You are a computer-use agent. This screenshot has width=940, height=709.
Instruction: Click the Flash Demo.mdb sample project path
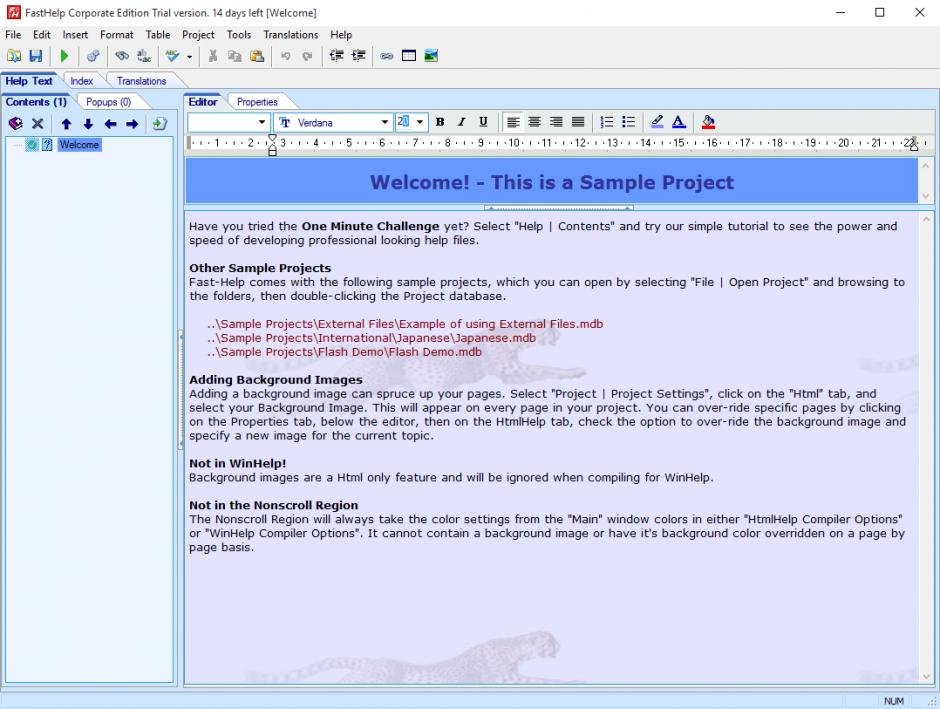click(344, 352)
